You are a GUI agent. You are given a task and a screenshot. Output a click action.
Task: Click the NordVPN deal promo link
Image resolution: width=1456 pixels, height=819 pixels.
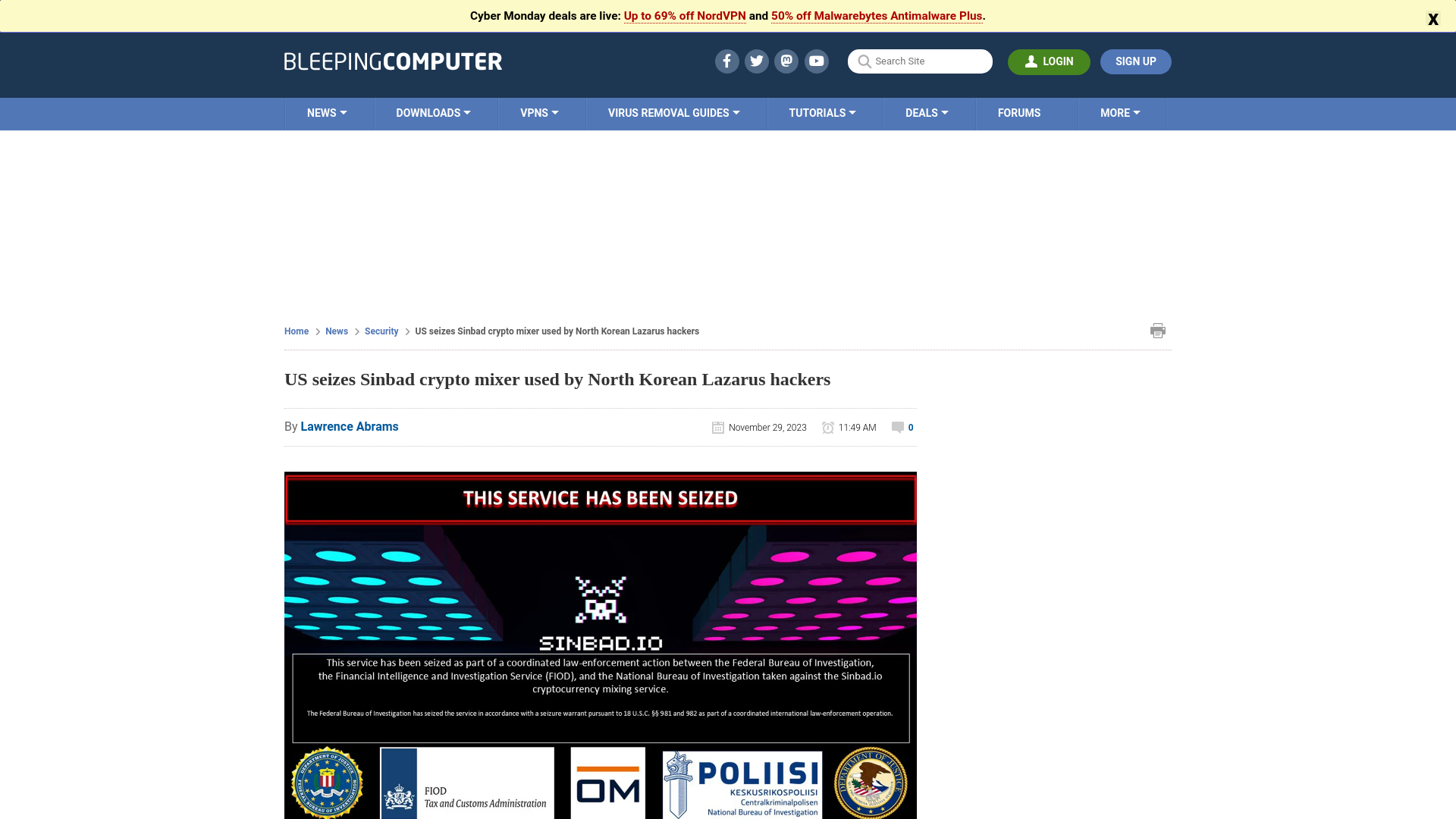tap(684, 15)
